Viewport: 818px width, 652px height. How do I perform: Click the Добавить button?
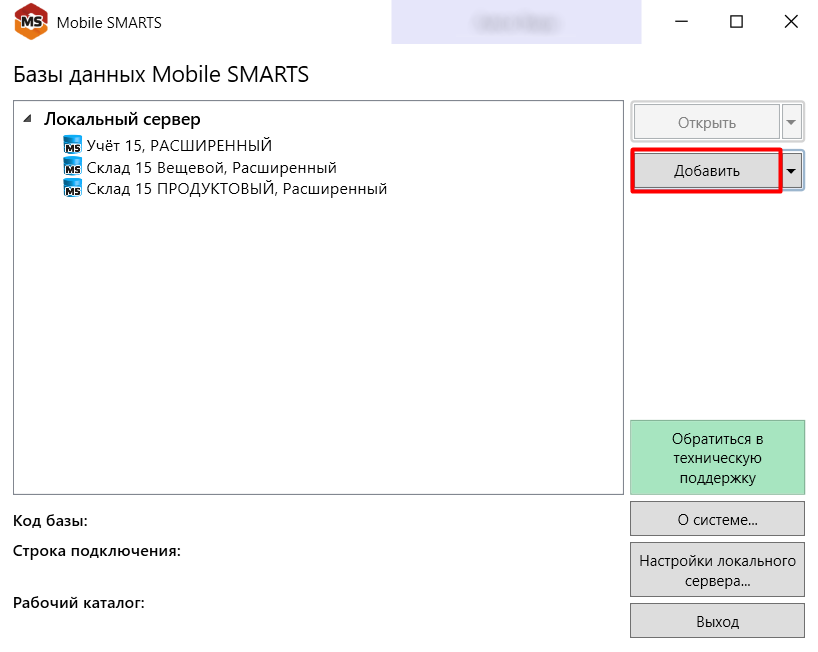pyautogui.click(x=706, y=171)
